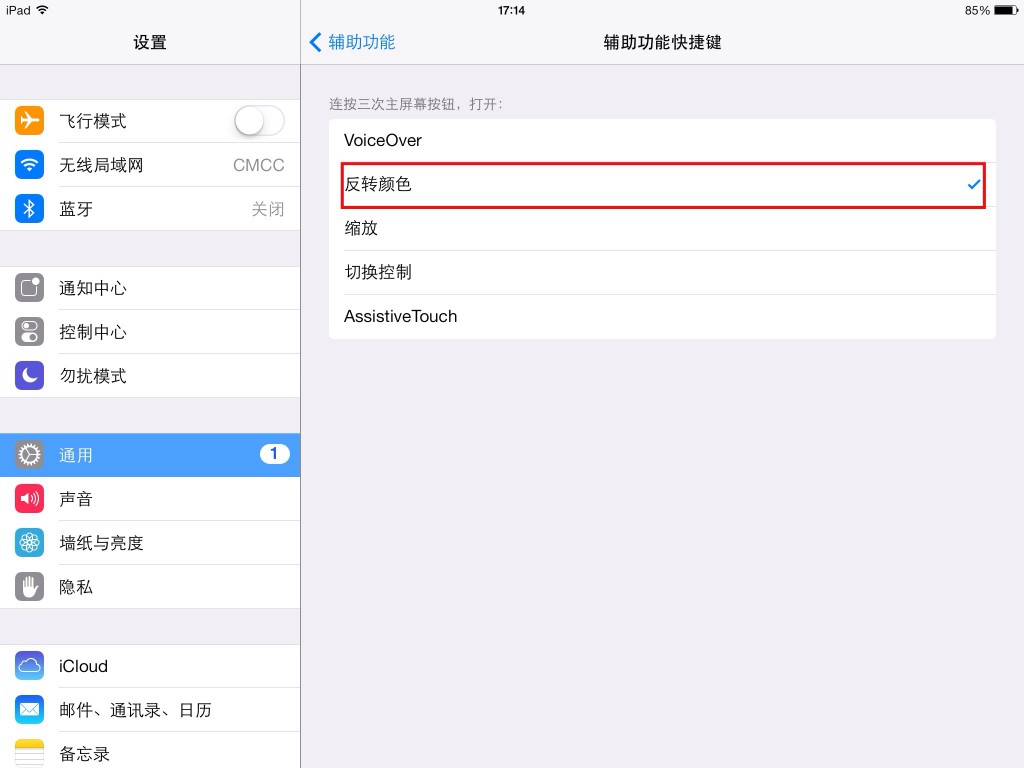Open 墙纸与亮度 settings row

tap(150, 543)
